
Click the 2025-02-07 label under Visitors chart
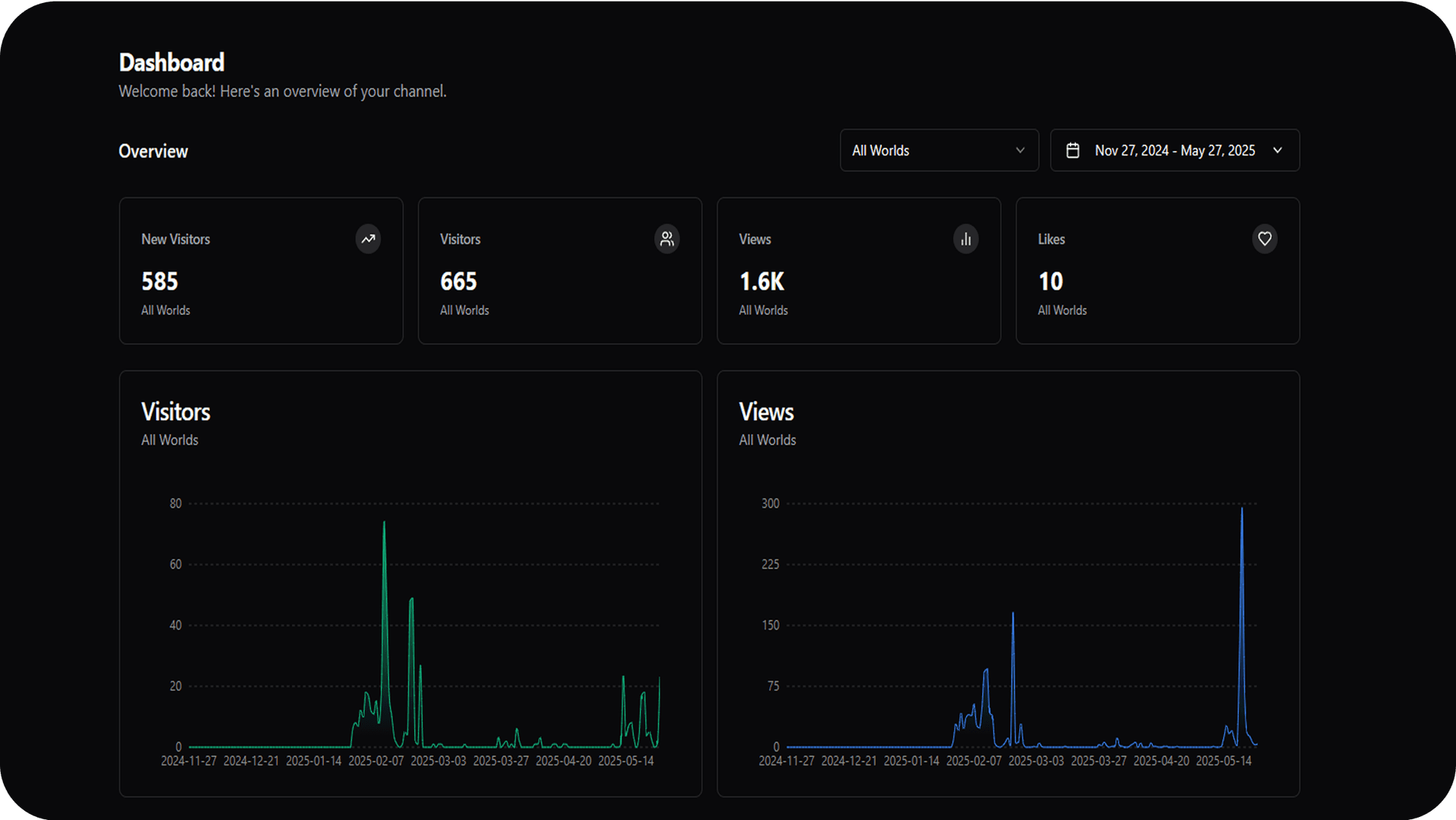[376, 761]
